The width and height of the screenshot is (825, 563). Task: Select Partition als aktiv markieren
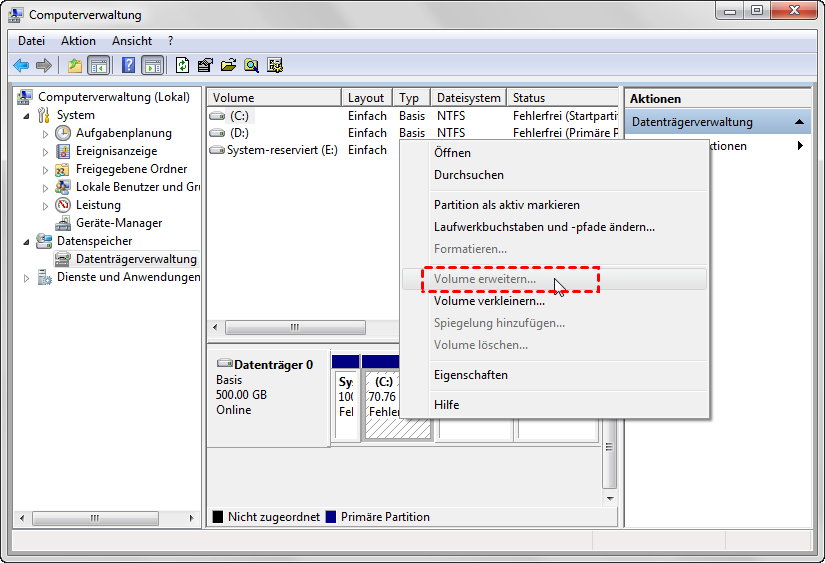(x=555, y=205)
